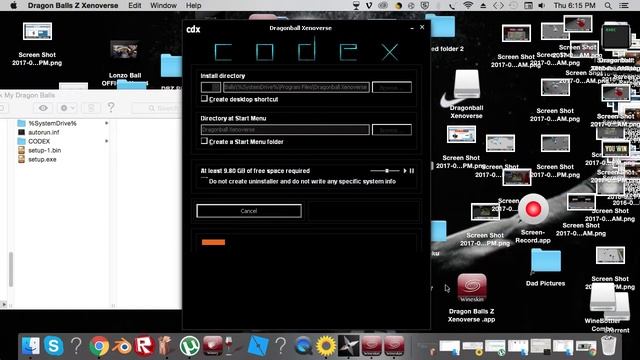Image resolution: width=640 pixels, height=360 pixels.
Task: Select setup.exe in Finder window
Action: pos(42,159)
